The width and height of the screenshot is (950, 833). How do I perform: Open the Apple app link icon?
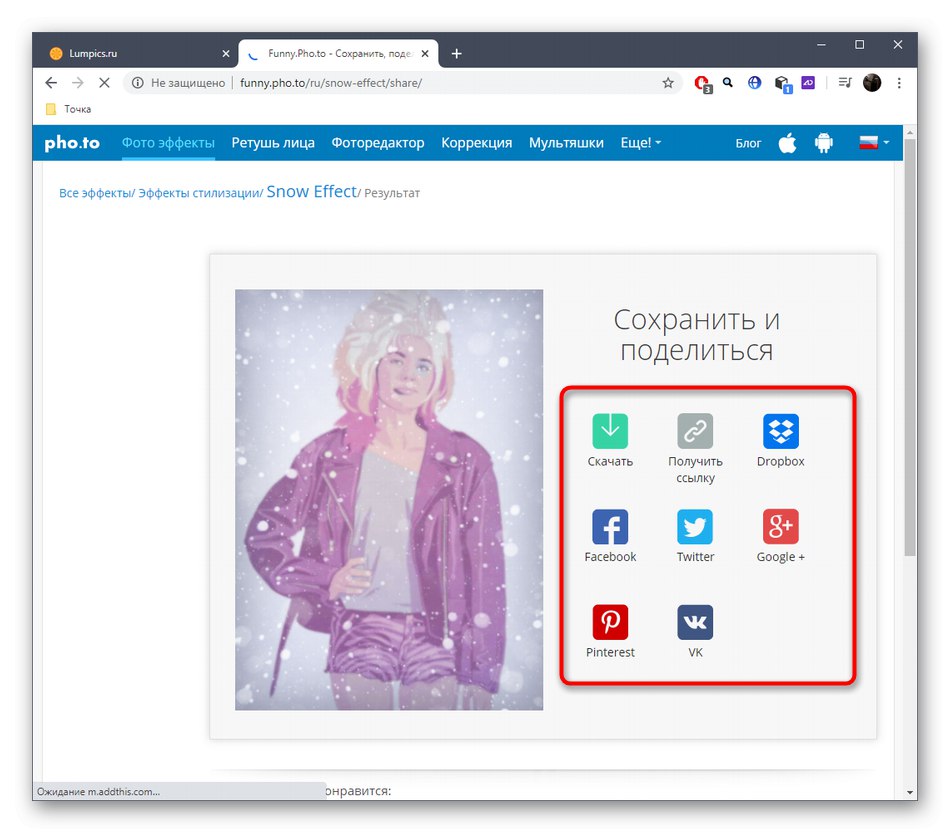[x=787, y=143]
